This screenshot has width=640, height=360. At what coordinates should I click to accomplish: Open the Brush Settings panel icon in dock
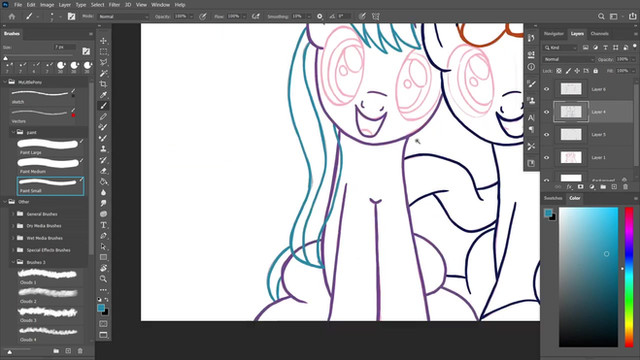[x=531, y=84]
